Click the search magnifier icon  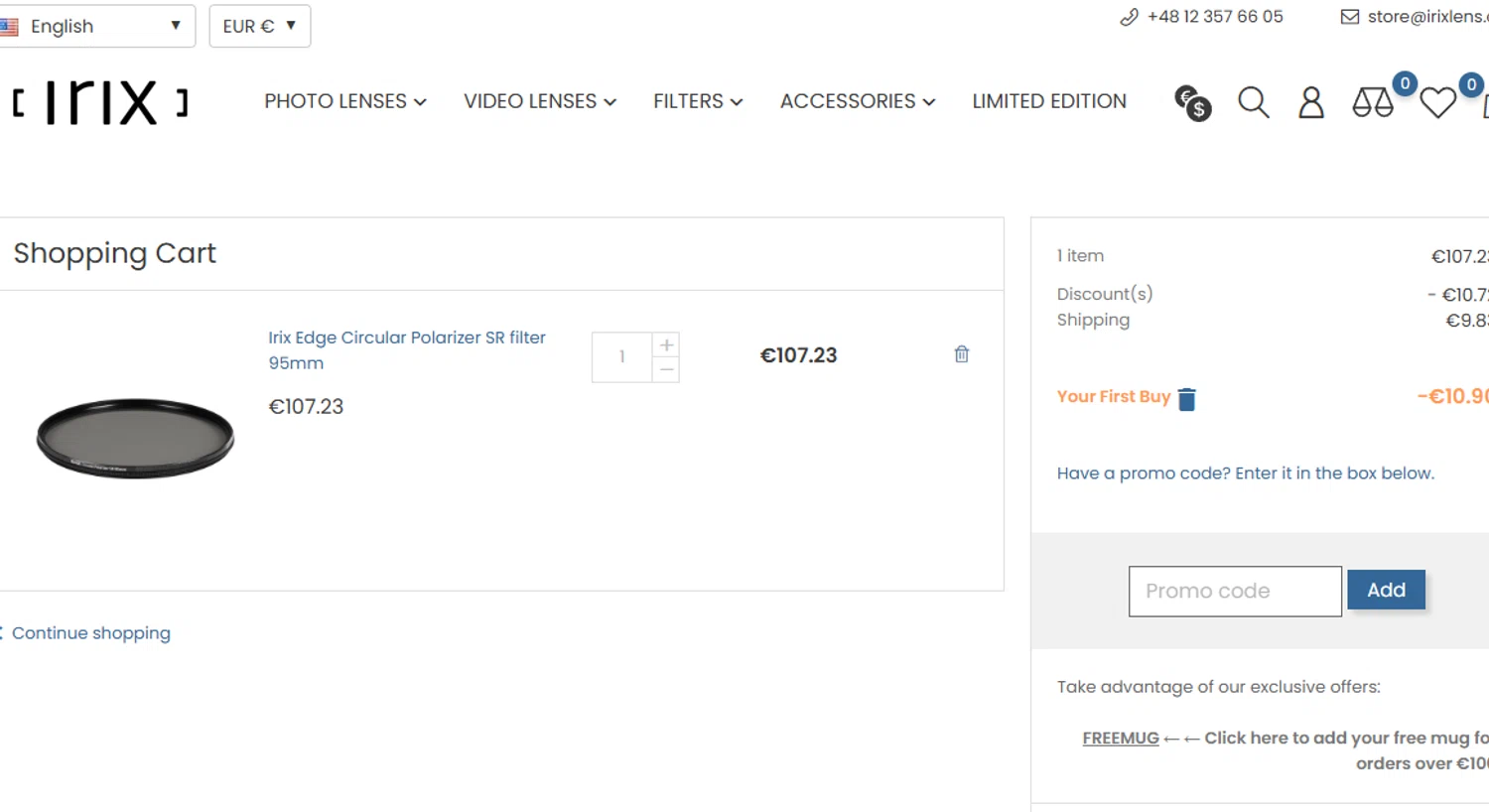[1253, 102]
